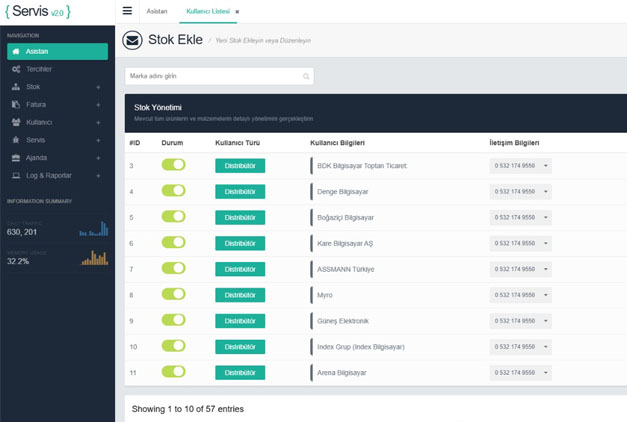Open phone dropdown for Güneş Elektronik

546,321
